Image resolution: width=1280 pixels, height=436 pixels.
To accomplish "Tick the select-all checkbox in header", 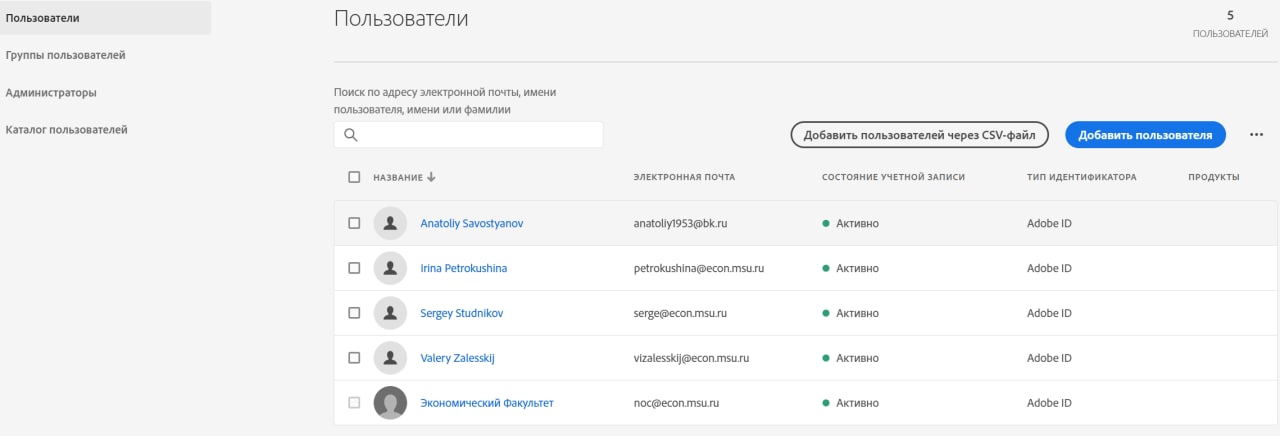I will [354, 177].
